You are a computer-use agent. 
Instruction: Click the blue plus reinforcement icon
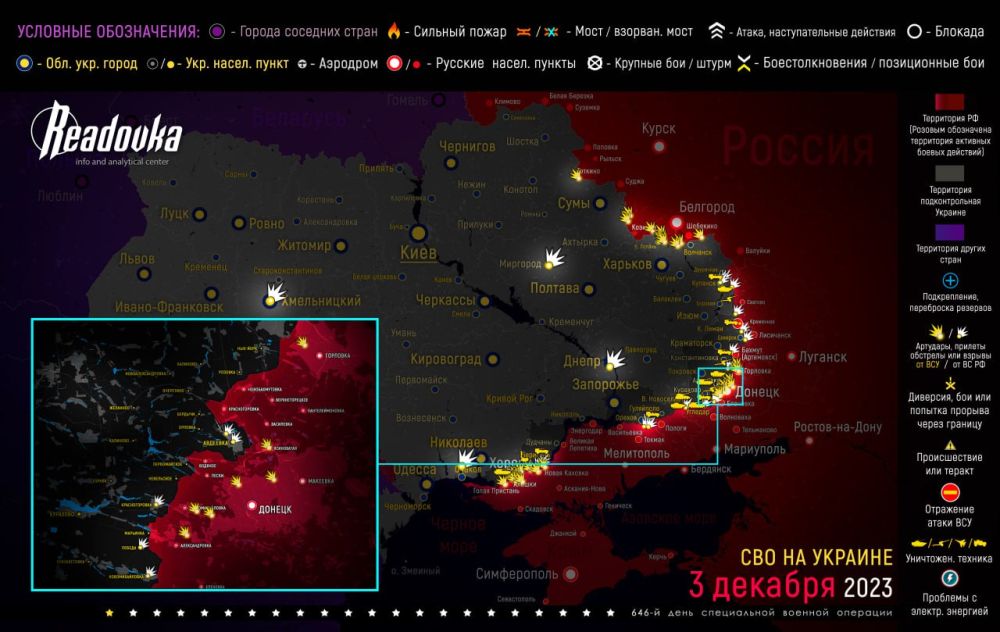949,281
